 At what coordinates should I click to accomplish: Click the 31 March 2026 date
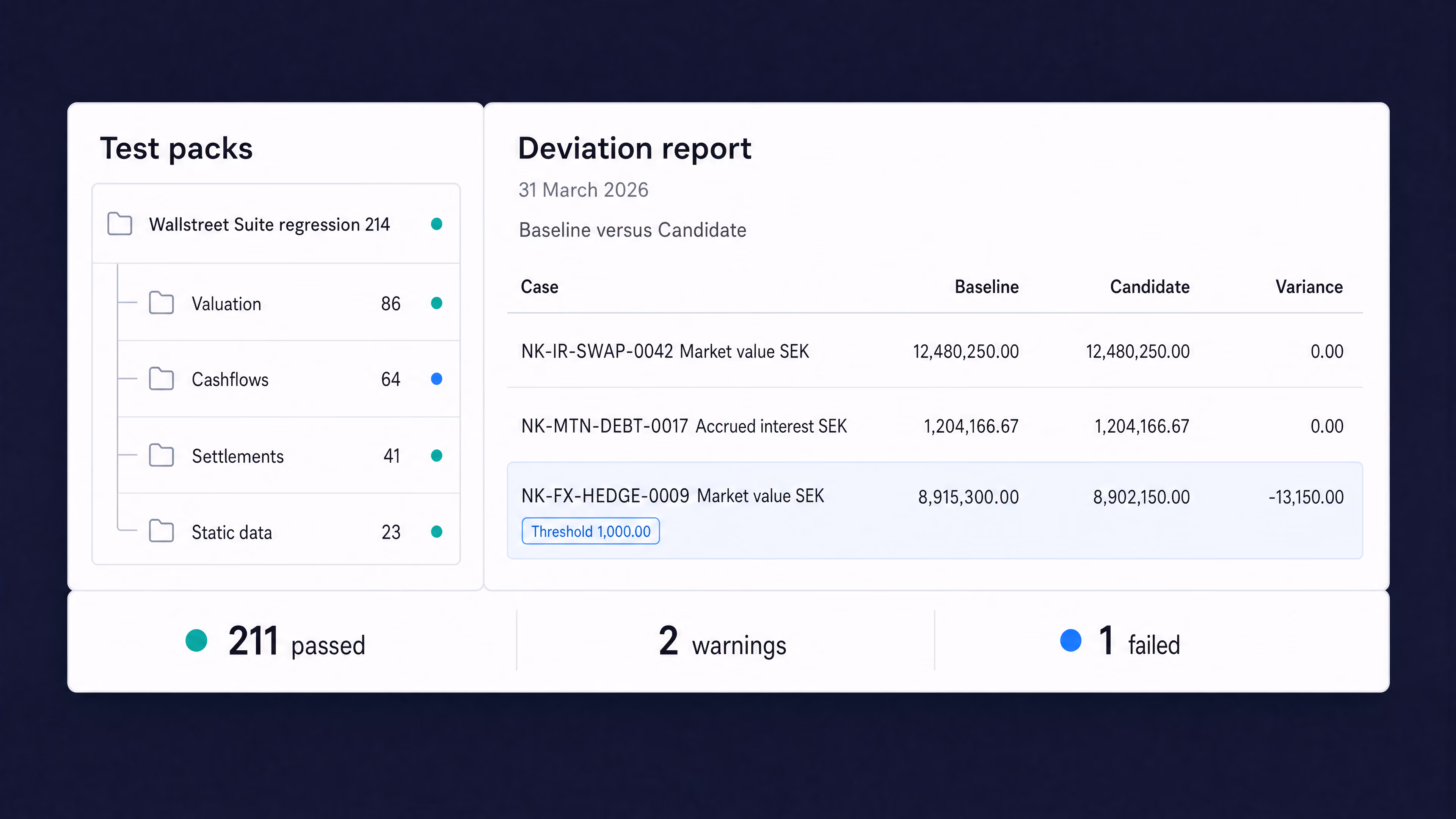(583, 189)
